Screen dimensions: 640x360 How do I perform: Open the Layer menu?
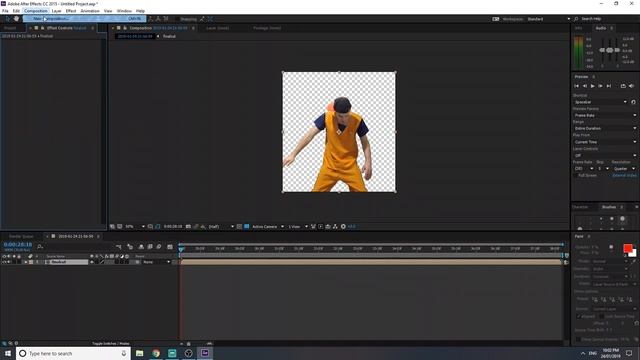coord(56,11)
